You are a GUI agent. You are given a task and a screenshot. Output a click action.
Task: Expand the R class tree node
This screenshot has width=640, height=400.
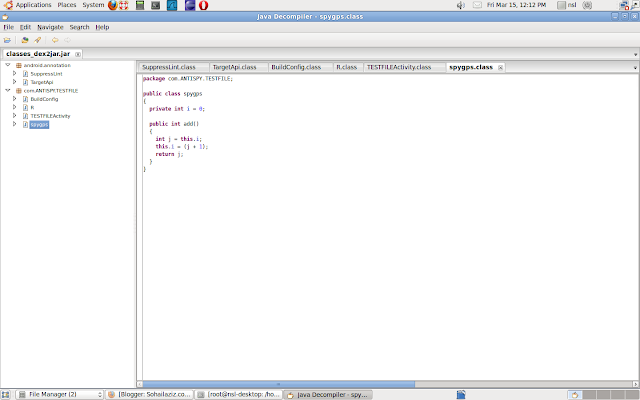pyautogui.click(x=15, y=107)
